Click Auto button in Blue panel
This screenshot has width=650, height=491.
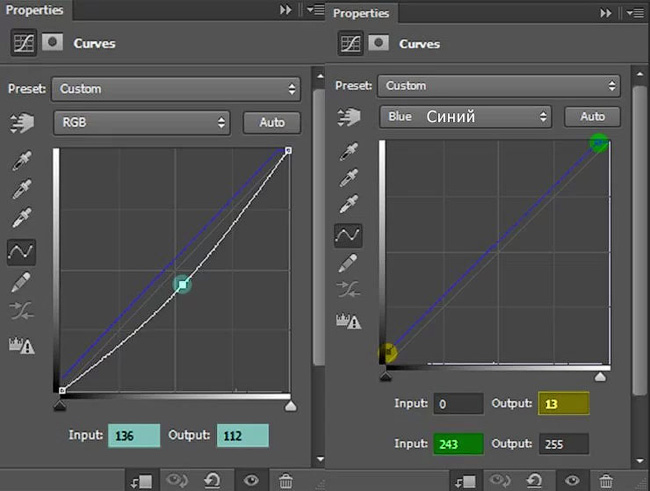(592, 117)
